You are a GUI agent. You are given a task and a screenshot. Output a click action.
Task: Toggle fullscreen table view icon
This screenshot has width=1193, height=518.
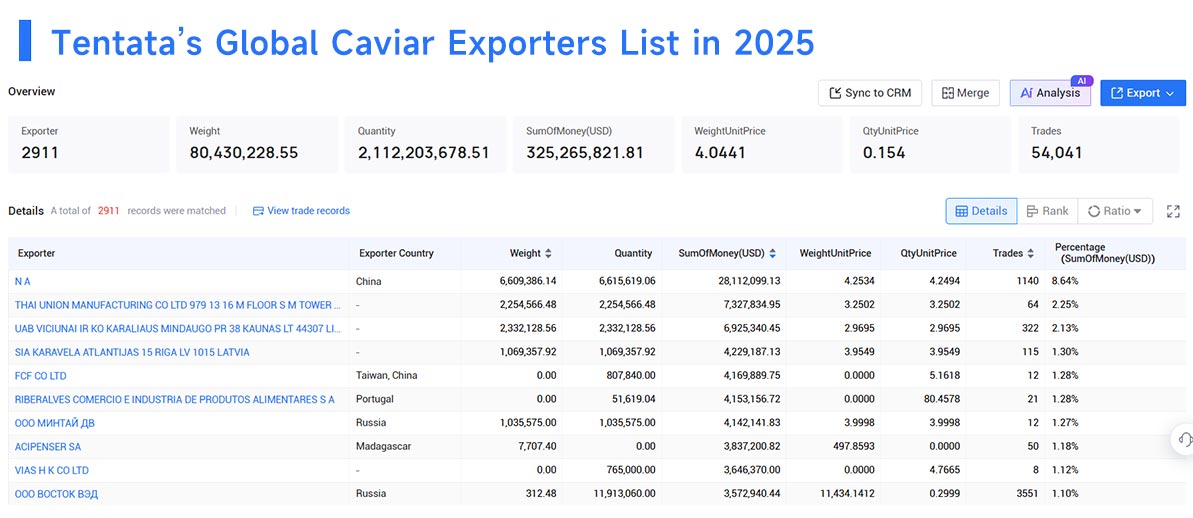tap(1173, 211)
